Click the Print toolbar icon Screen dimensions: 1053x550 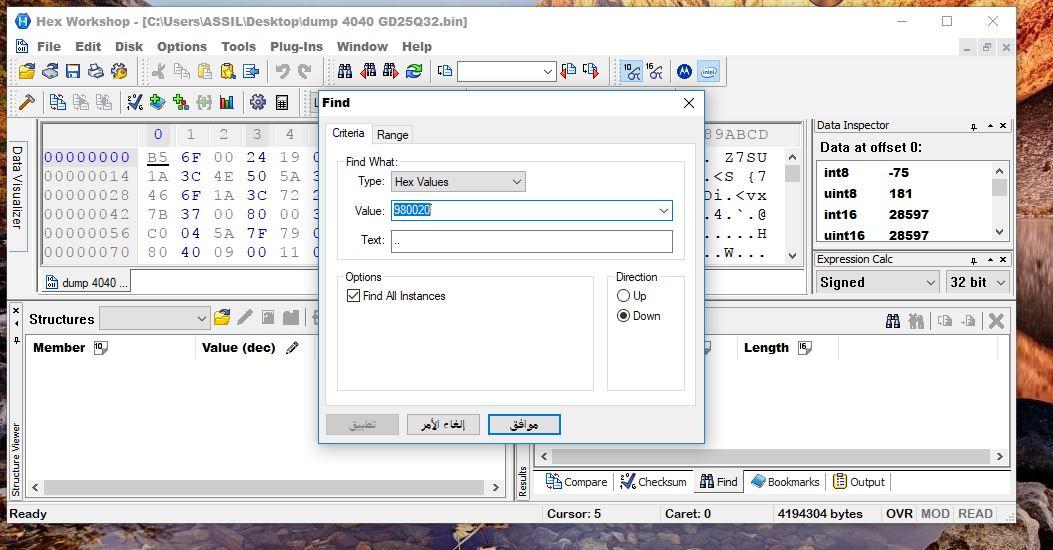96,71
